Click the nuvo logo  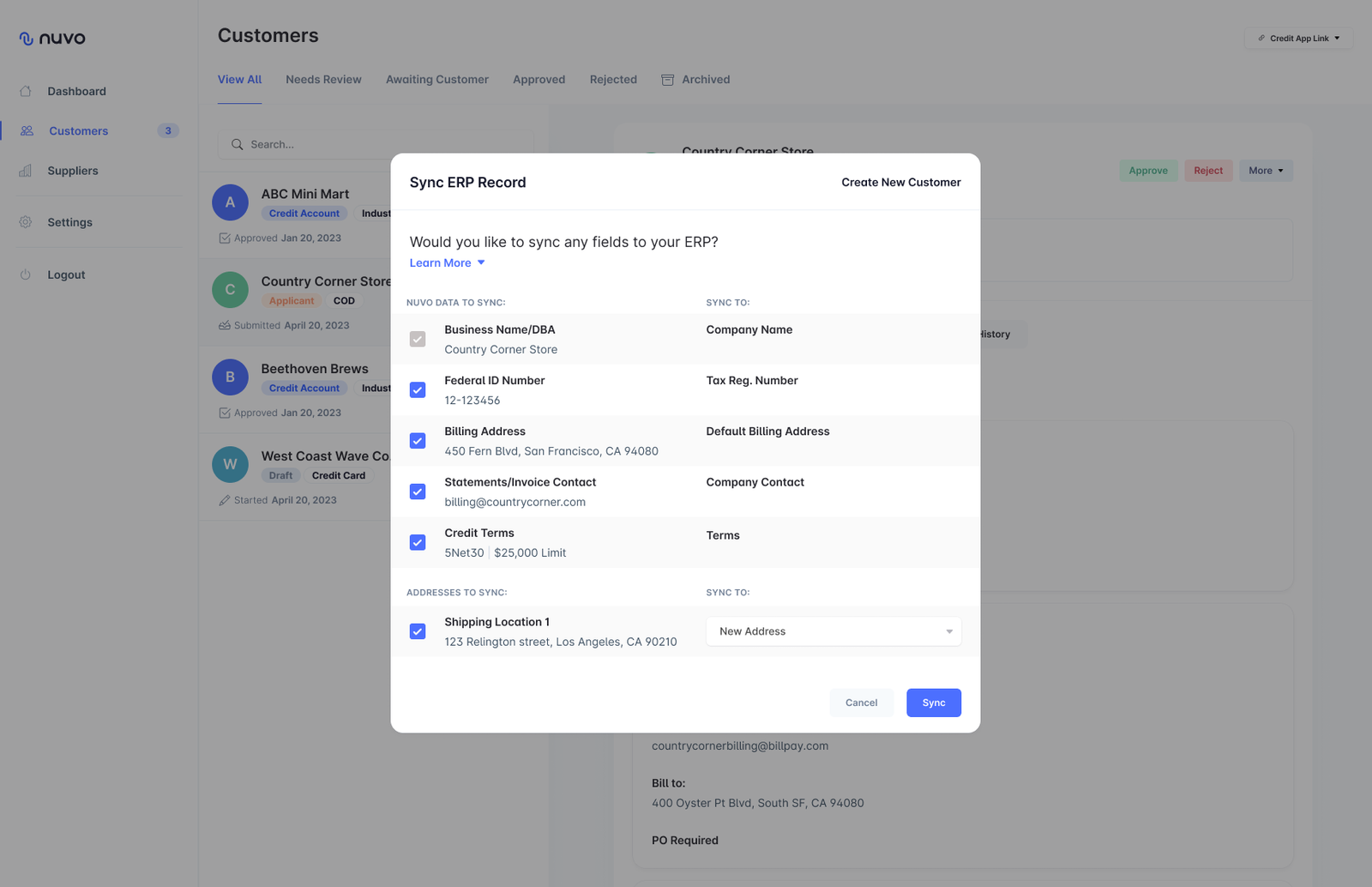[52, 39]
